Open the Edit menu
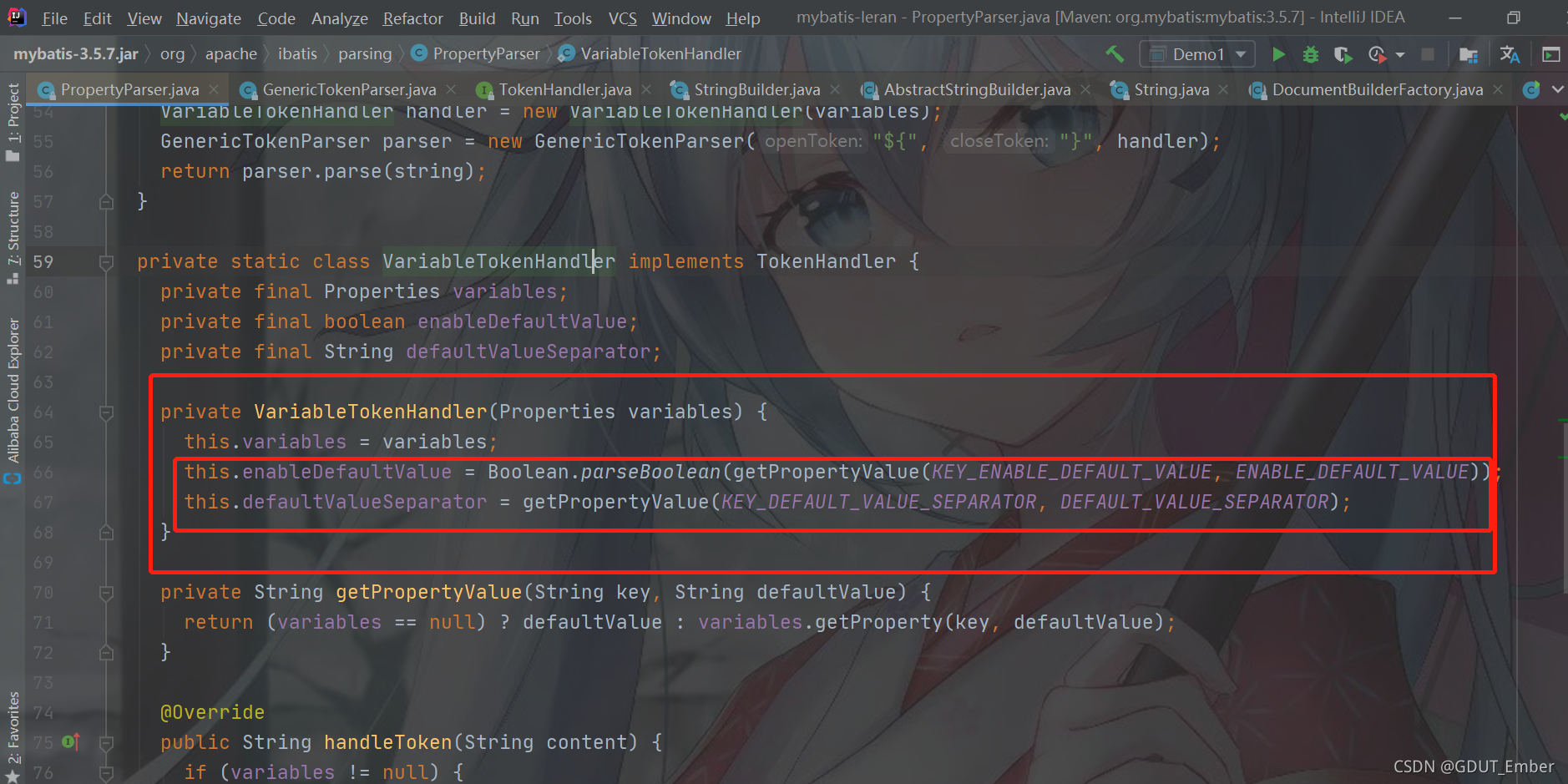 [97, 18]
